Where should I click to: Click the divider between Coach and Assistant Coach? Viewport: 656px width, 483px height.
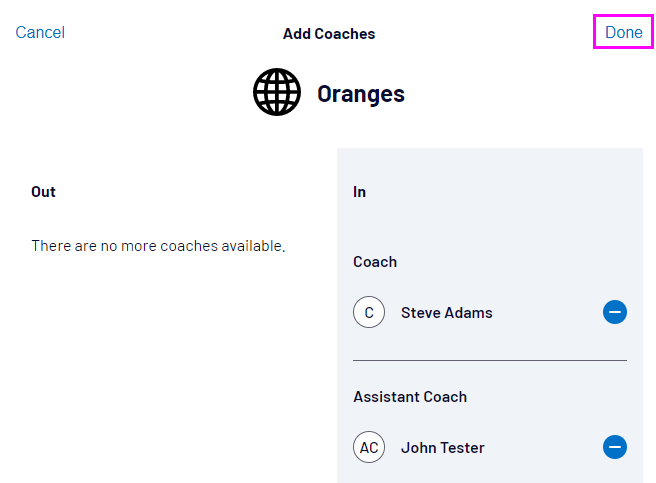(x=490, y=360)
